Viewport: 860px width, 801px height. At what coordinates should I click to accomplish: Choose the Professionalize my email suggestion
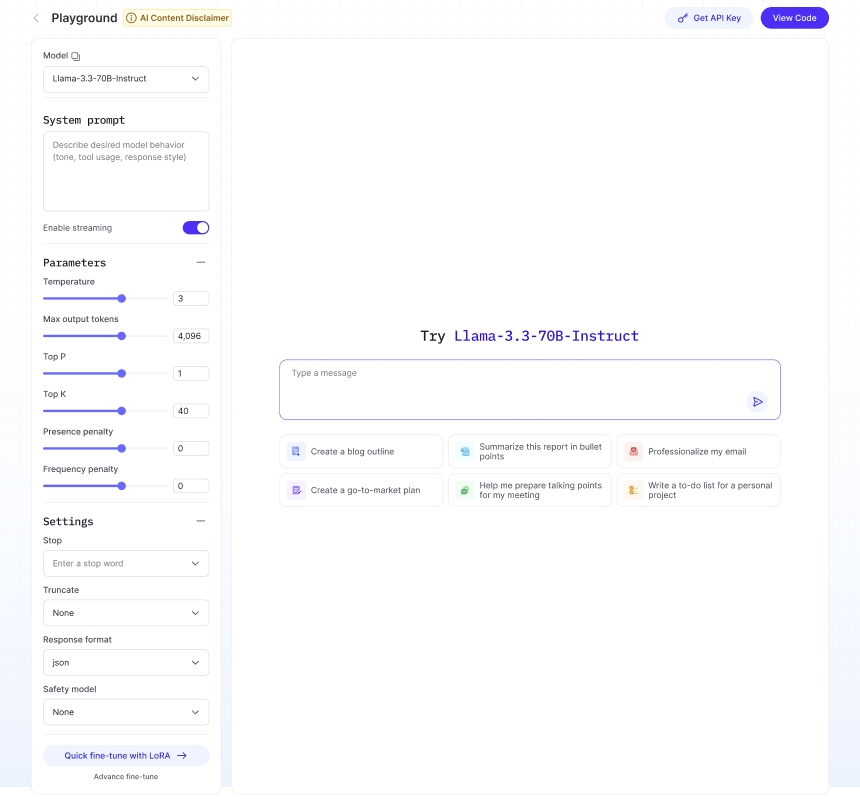(698, 452)
